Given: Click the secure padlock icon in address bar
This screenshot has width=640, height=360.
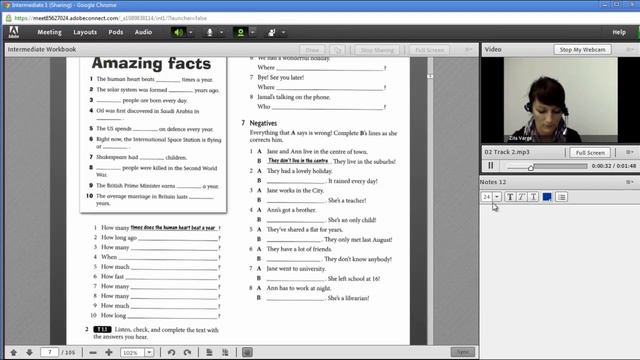Looking at the screenshot, I should [8, 18].
